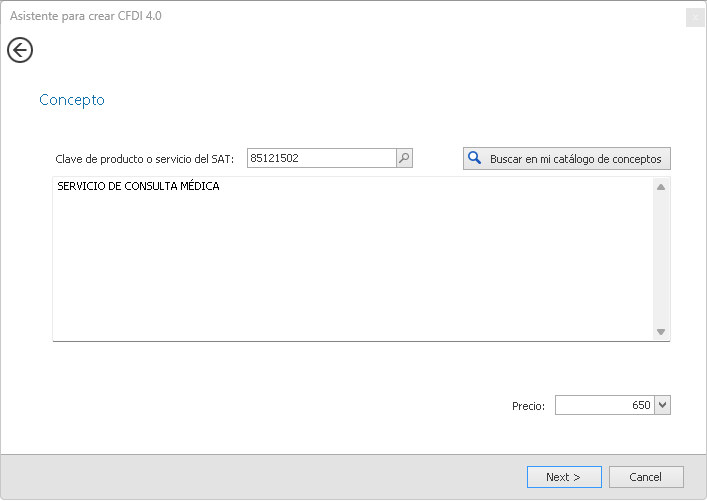The height and width of the screenshot is (501, 707).
Task: Click the blue magnifier icon in the catalog search button
Action: (475, 158)
